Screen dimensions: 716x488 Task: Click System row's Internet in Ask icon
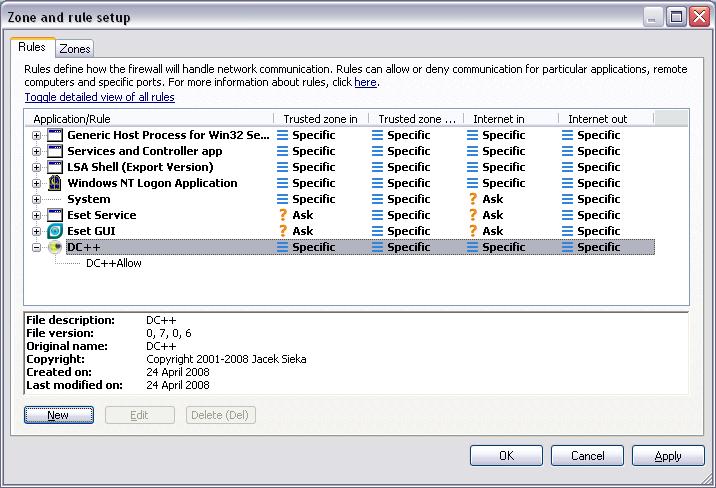(x=473, y=199)
